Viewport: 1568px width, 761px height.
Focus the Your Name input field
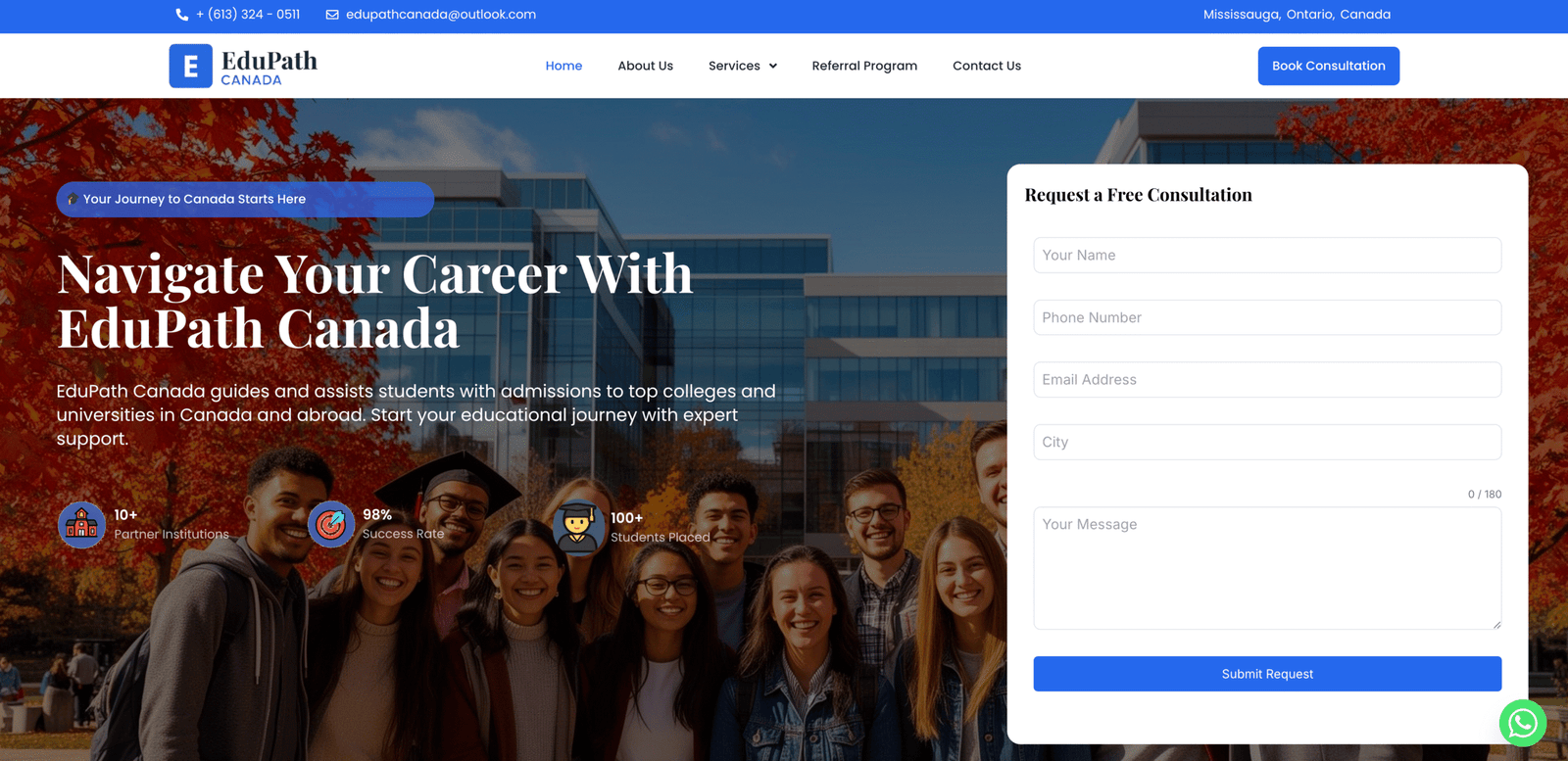[1267, 255]
